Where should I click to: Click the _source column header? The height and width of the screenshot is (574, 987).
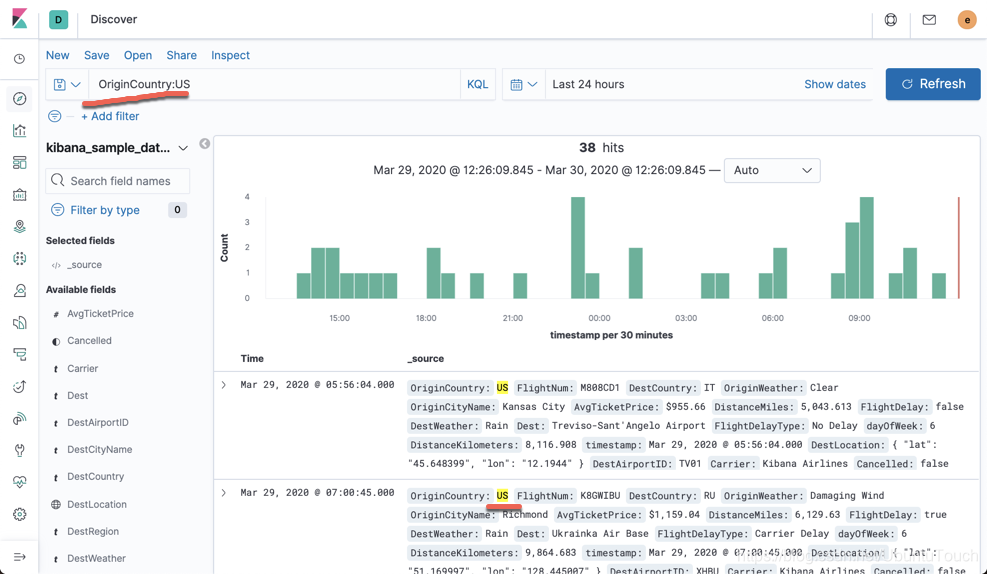[x=426, y=359]
